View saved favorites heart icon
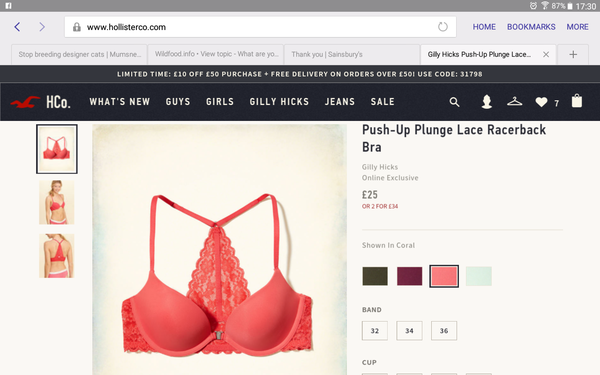This screenshot has height=375, width=600. 541,102
